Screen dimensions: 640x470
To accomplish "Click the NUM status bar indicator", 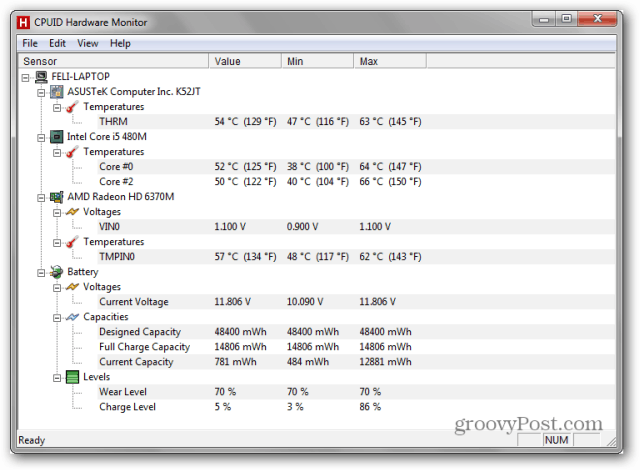I will pyautogui.click(x=557, y=440).
